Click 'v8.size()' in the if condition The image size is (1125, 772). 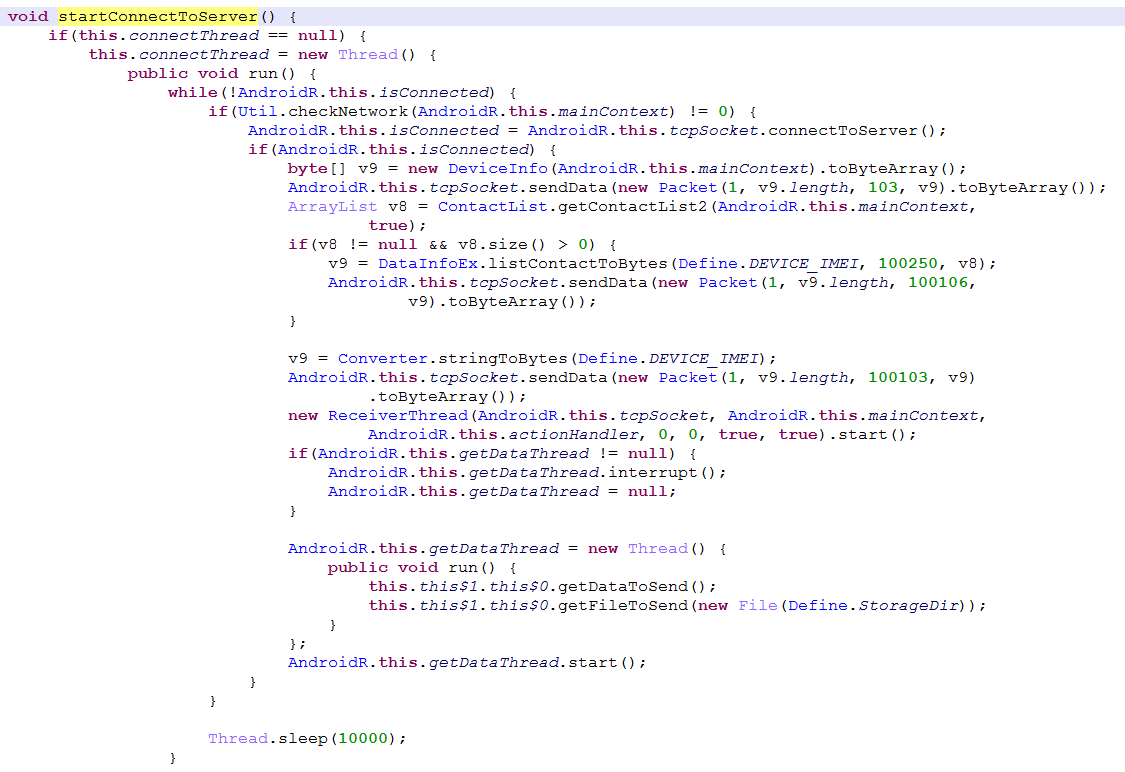[502, 245]
